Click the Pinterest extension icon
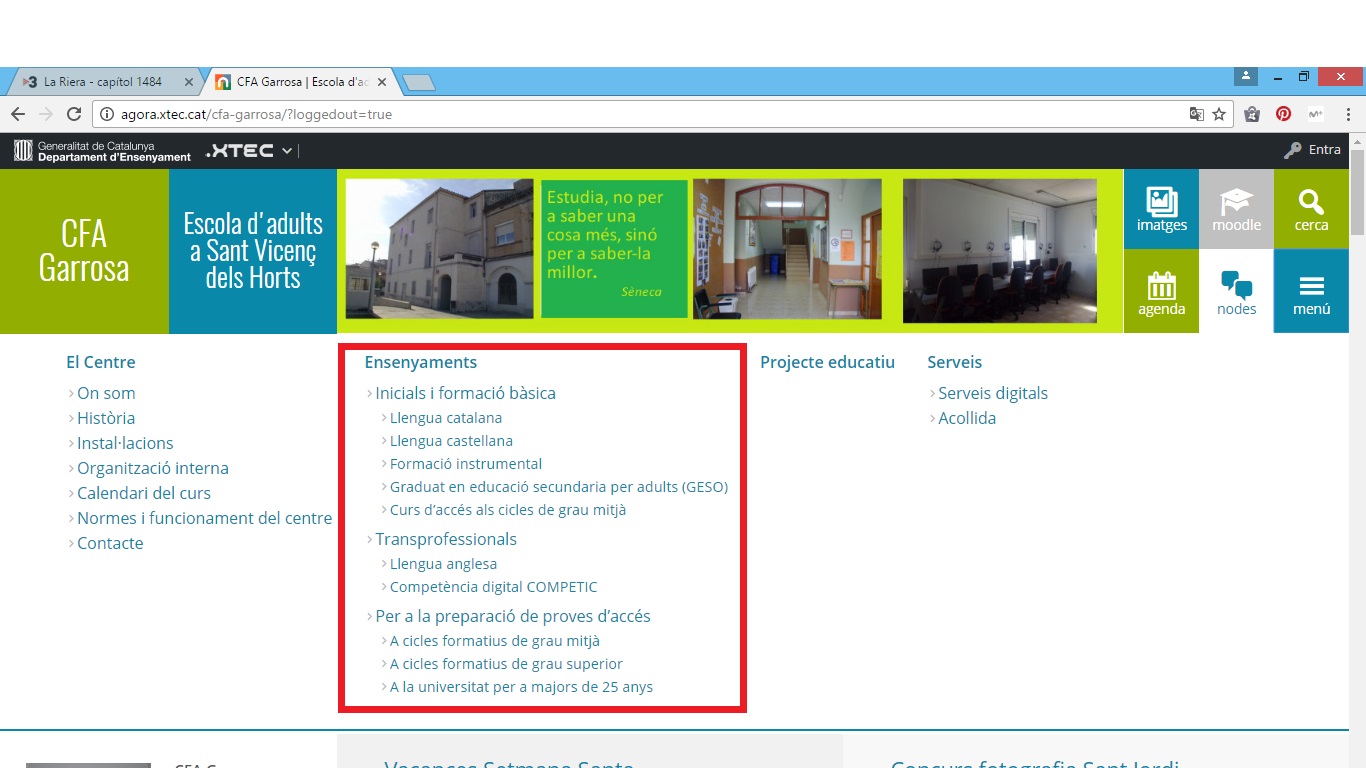This screenshot has width=1366, height=768. pyautogui.click(x=1283, y=114)
